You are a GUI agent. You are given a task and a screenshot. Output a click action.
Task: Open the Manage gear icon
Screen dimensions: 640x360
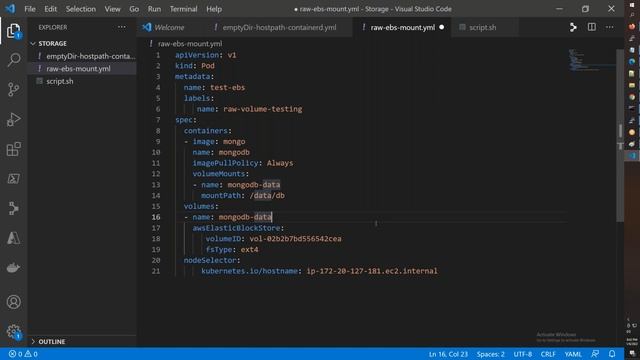(x=13, y=331)
